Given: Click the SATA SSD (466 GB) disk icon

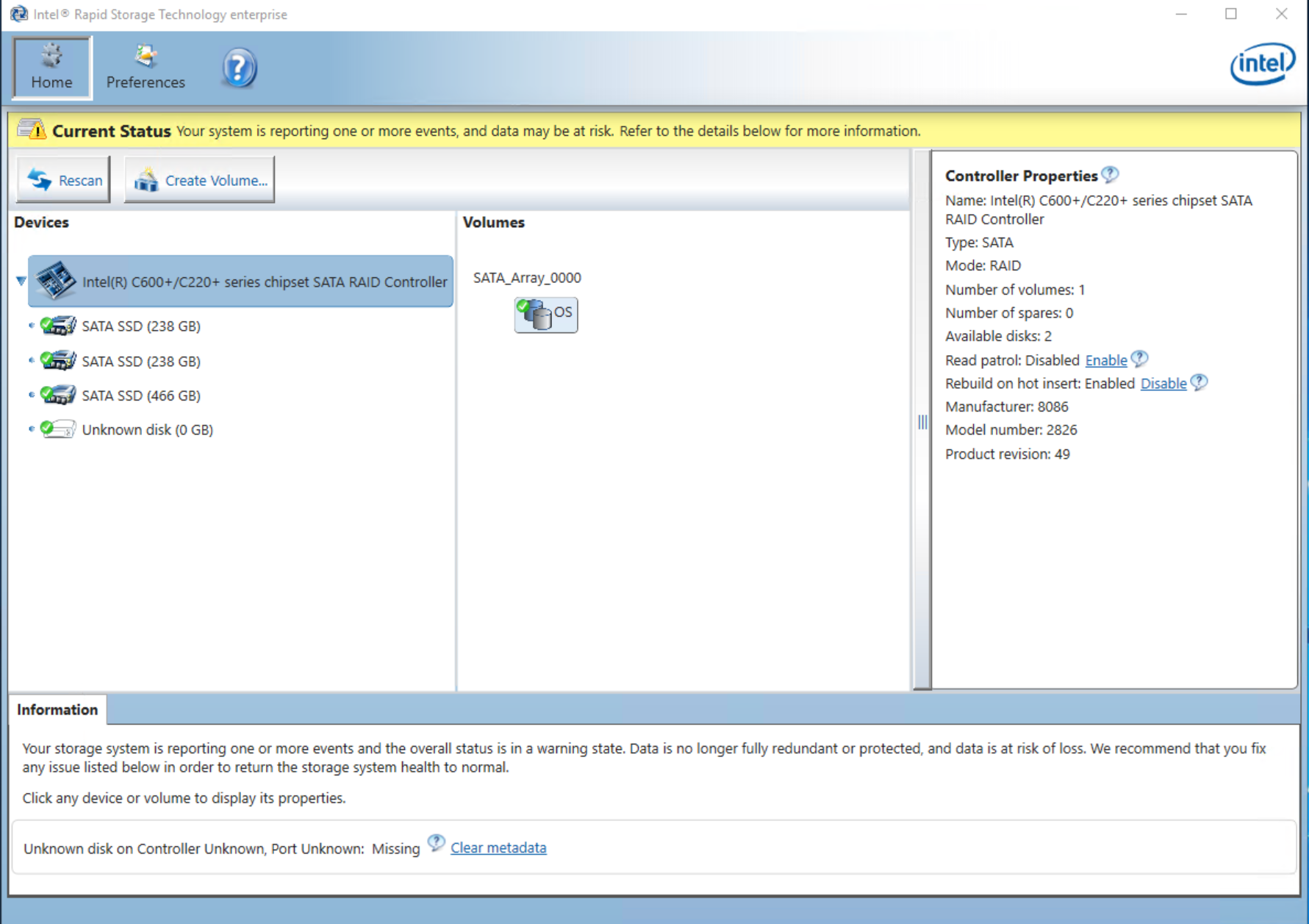Looking at the screenshot, I should tap(58, 395).
